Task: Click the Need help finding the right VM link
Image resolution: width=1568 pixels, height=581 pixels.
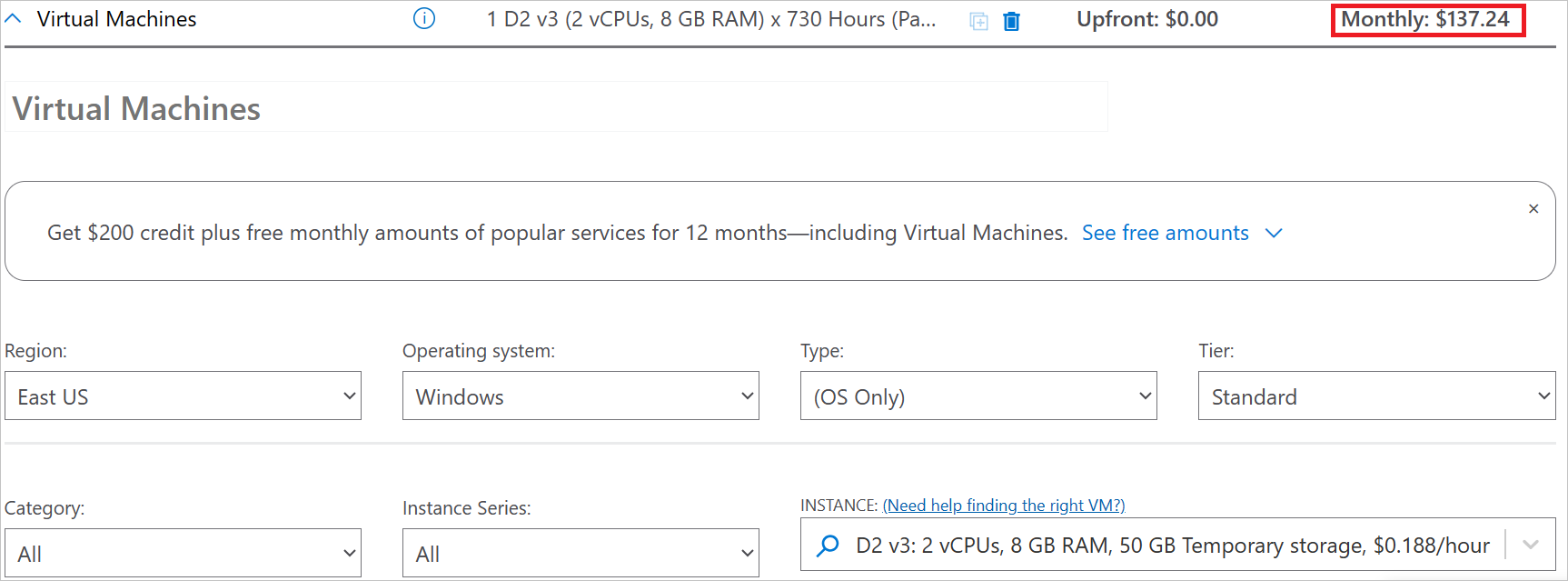Action: (x=1004, y=506)
